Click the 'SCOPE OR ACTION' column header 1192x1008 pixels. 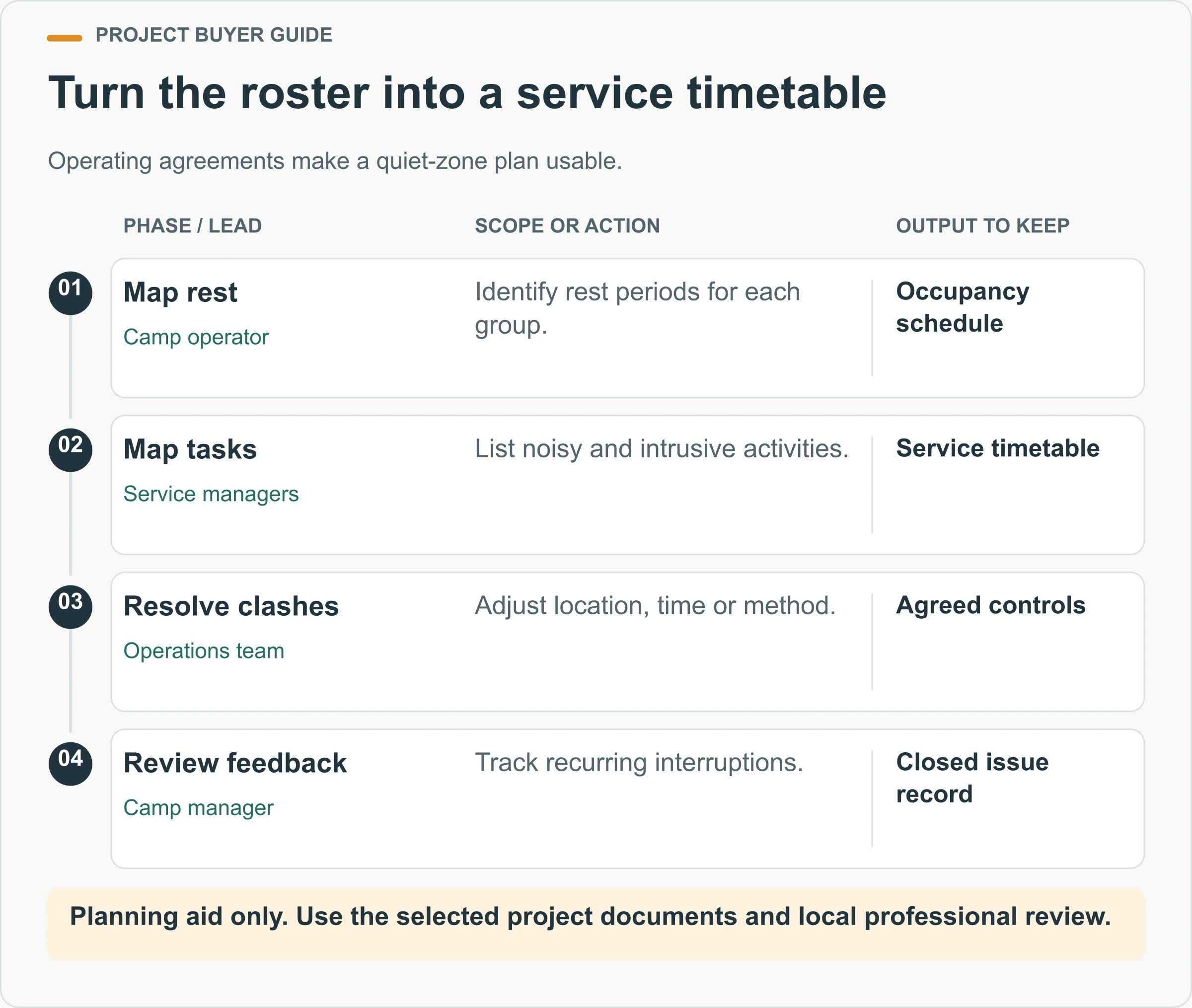coord(567,226)
